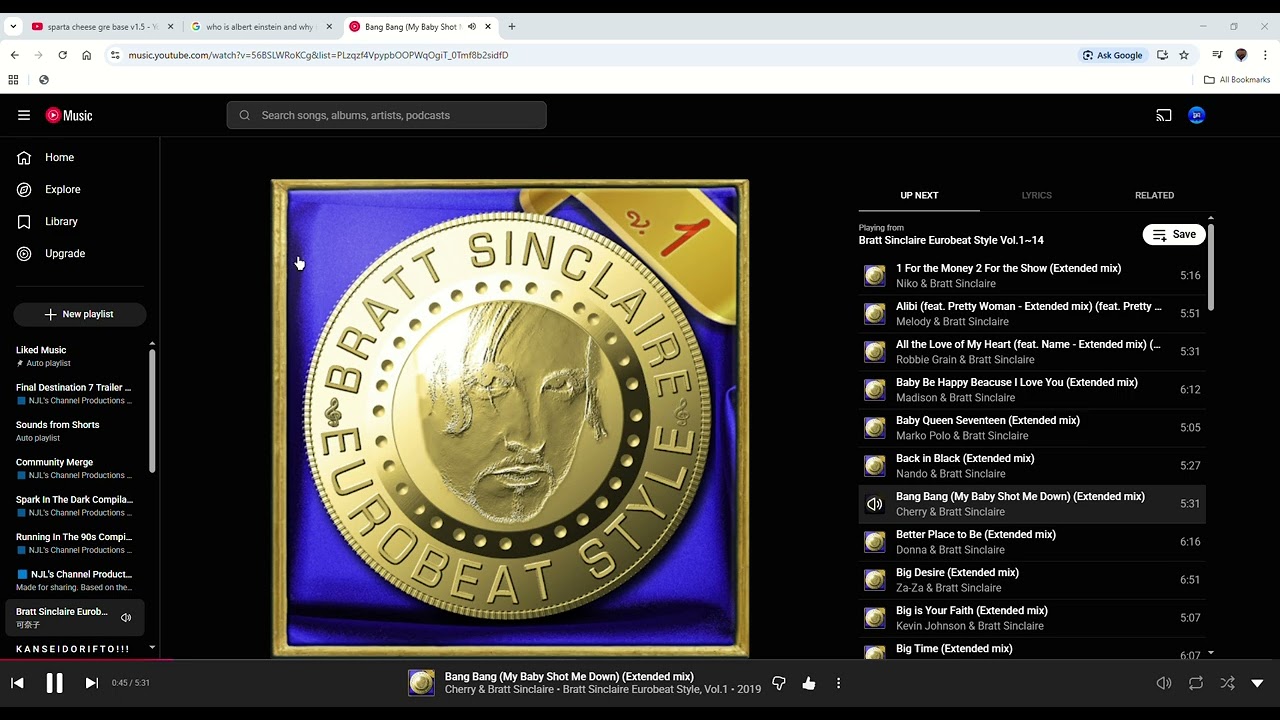This screenshot has height=720, width=1280.
Task: Play "Better Place to Be (Extended mix)"
Action: coord(1032,542)
